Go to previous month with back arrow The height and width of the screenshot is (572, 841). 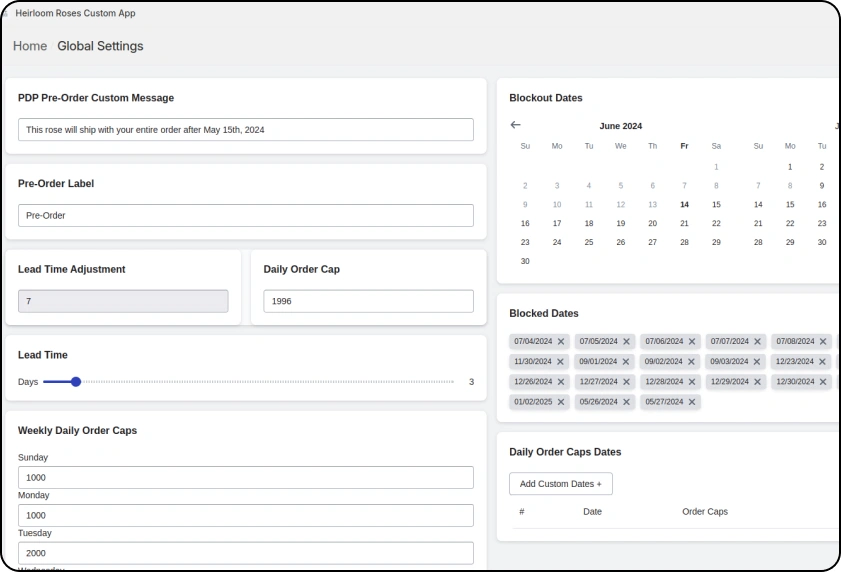(x=515, y=124)
